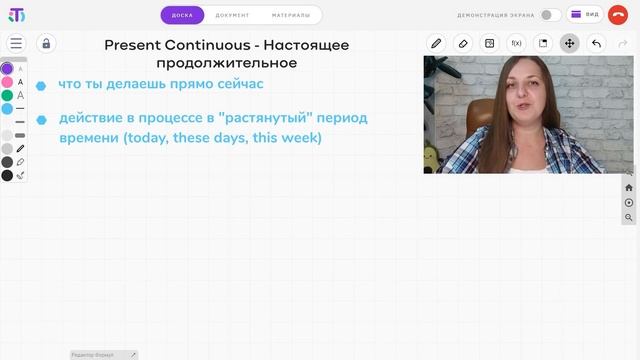The height and width of the screenshot is (360, 640).
Task: Pick the light blue color swatch
Action: coord(7,109)
